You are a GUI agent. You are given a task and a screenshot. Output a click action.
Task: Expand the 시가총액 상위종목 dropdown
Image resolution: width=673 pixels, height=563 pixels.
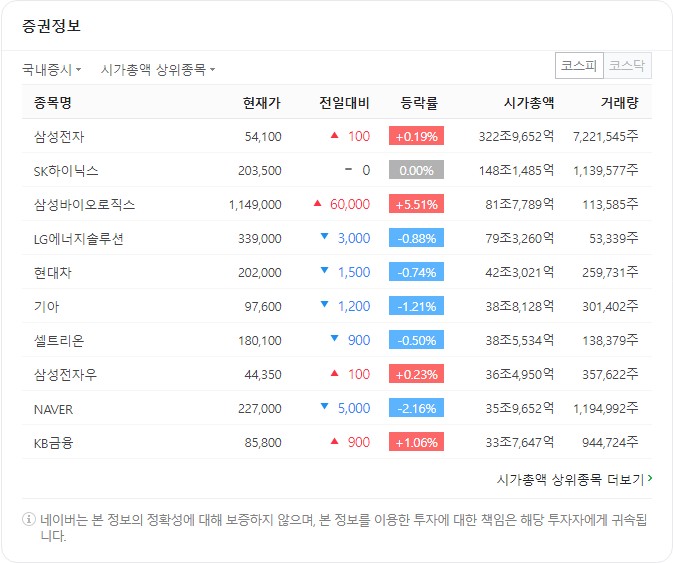[157, 69]
